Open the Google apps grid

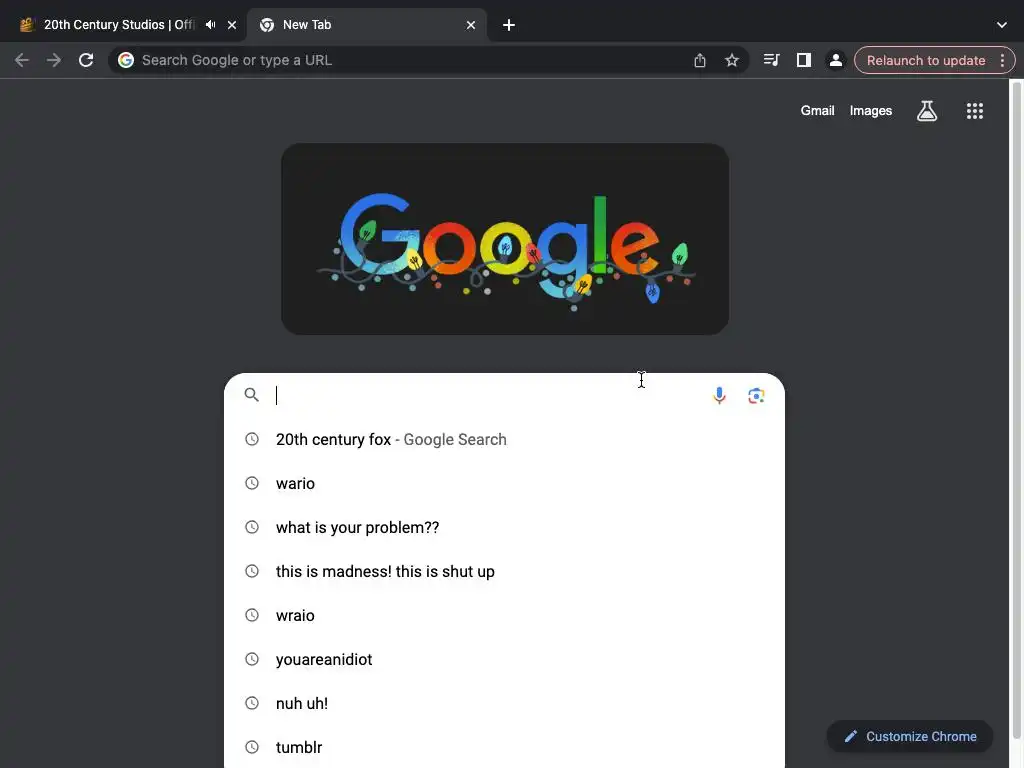tap(975, 111)
